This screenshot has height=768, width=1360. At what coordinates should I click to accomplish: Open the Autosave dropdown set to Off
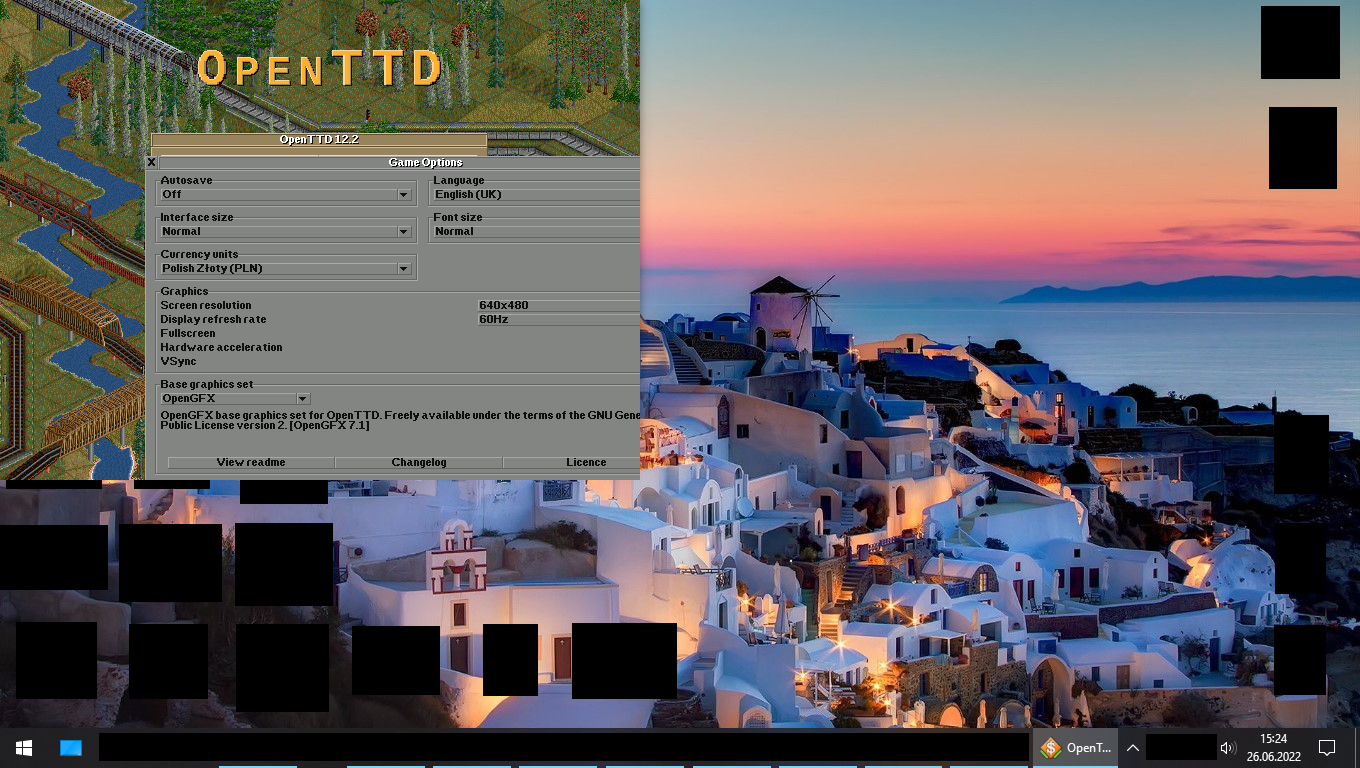[285, 194]
